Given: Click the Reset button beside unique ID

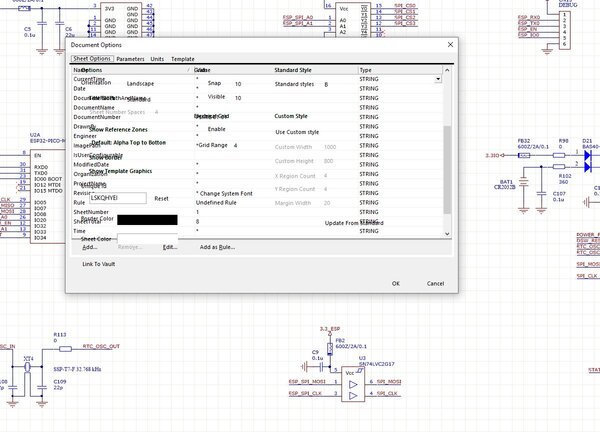Looking at the screenshot, I should coord(161,199).
